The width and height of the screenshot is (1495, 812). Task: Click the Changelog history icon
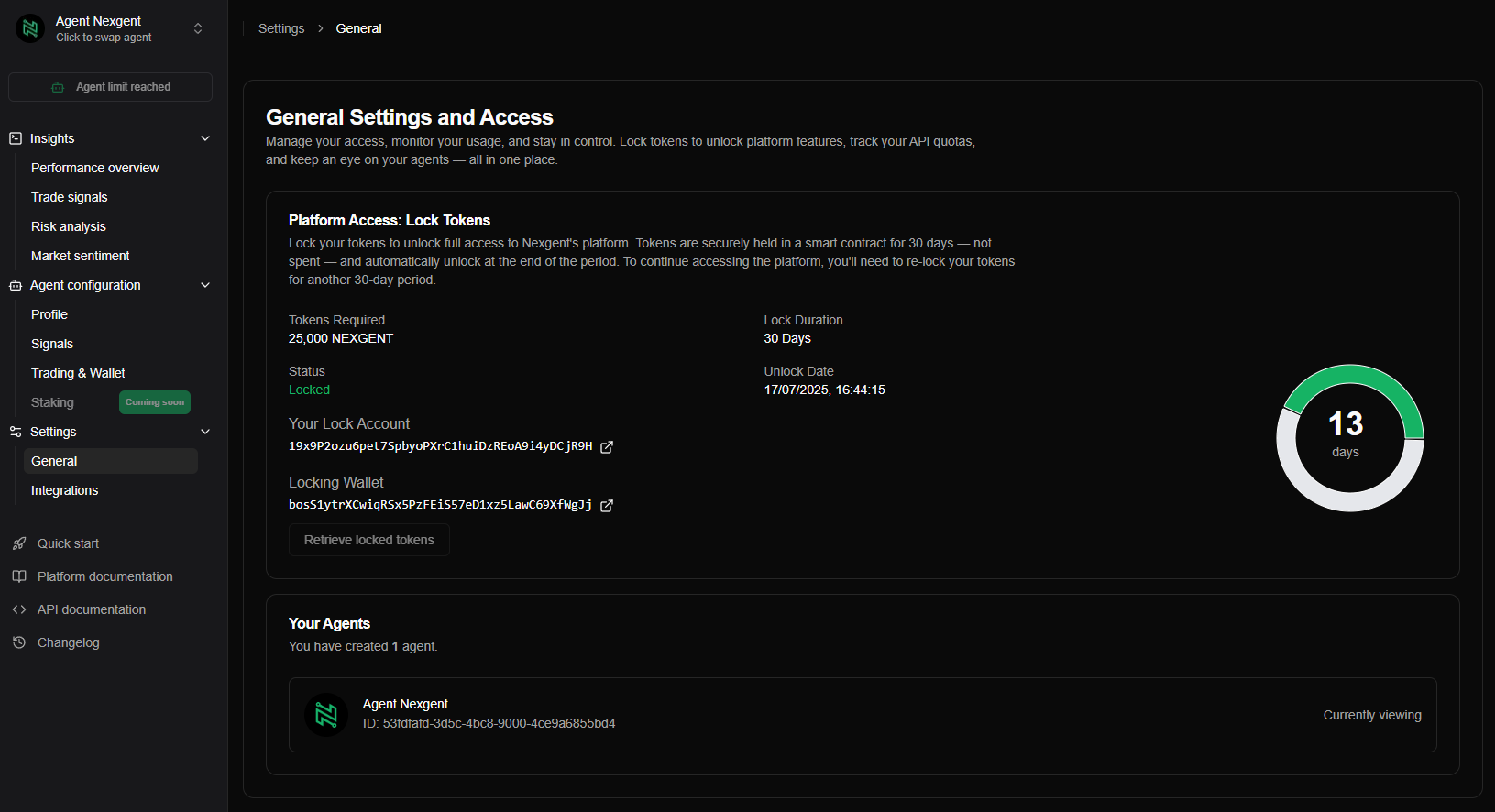click(19, 642)
